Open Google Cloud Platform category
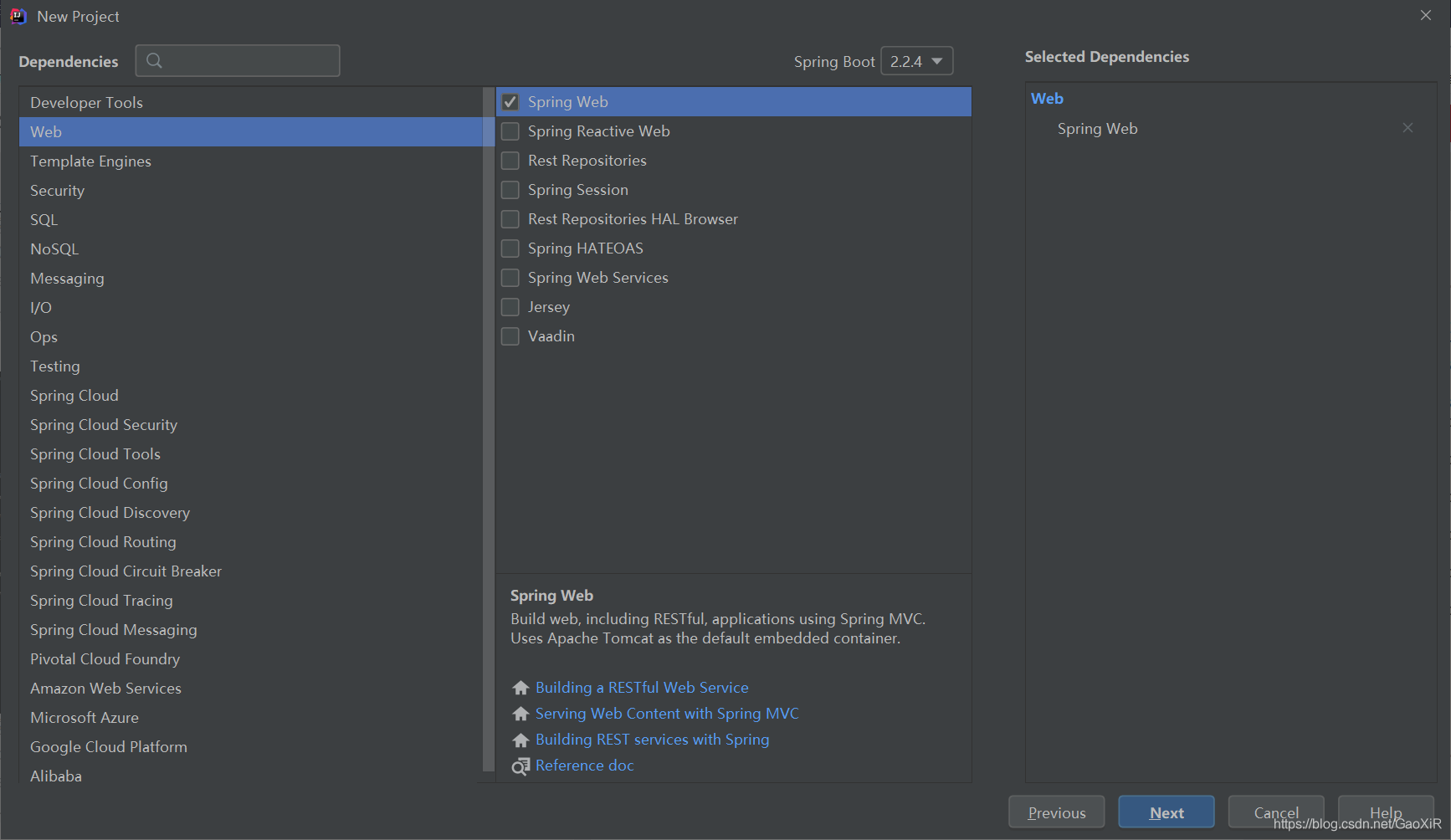 (251, 746)
